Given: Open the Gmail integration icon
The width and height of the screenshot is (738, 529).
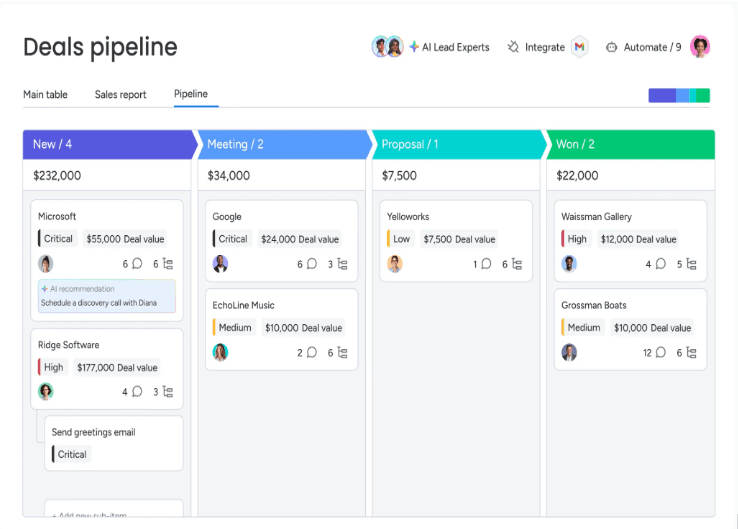Looking at the screenshot, I should click(579, 47).
